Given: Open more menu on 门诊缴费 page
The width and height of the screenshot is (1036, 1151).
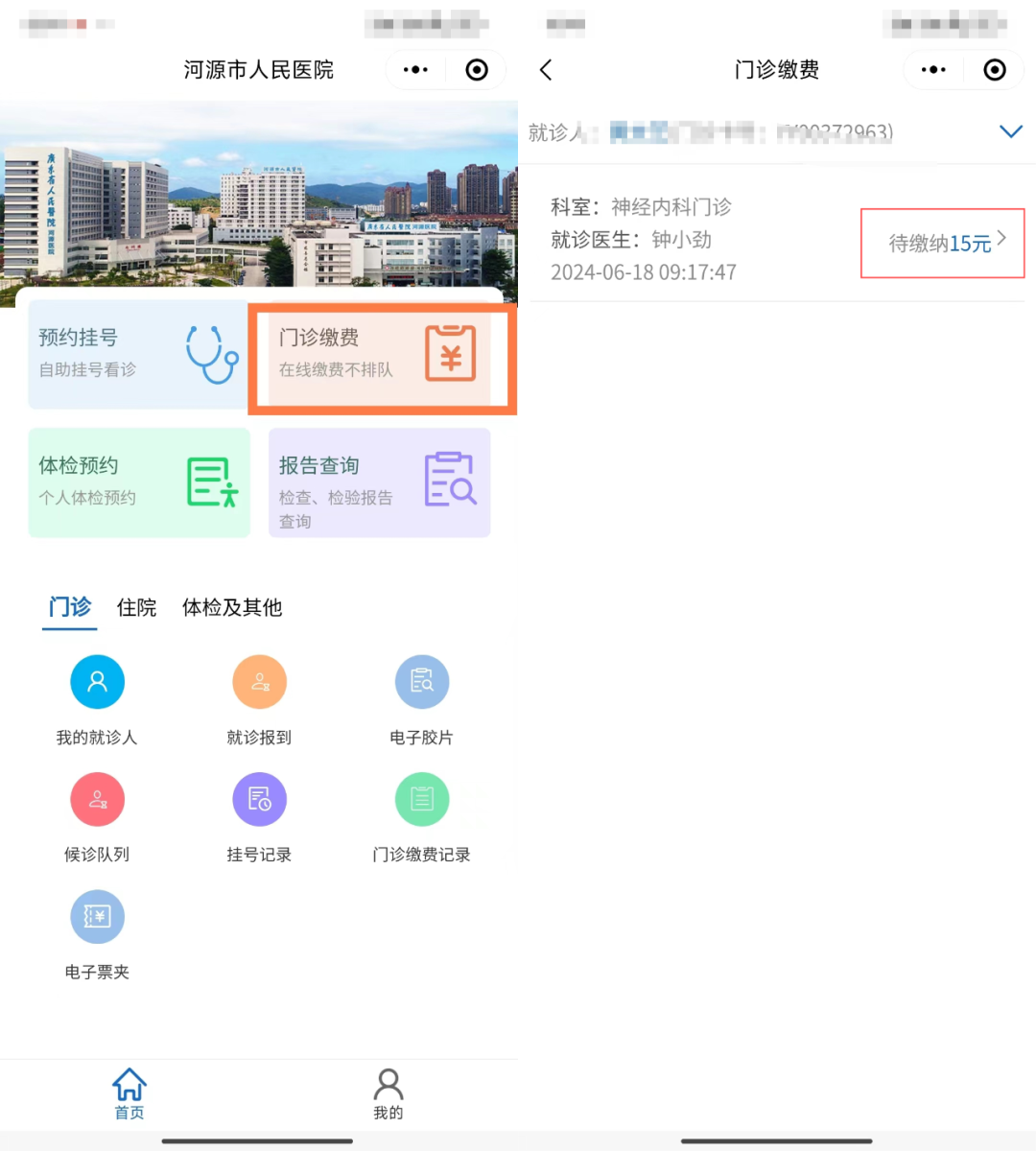Looking at the screenshot, I should coord(933,70).
